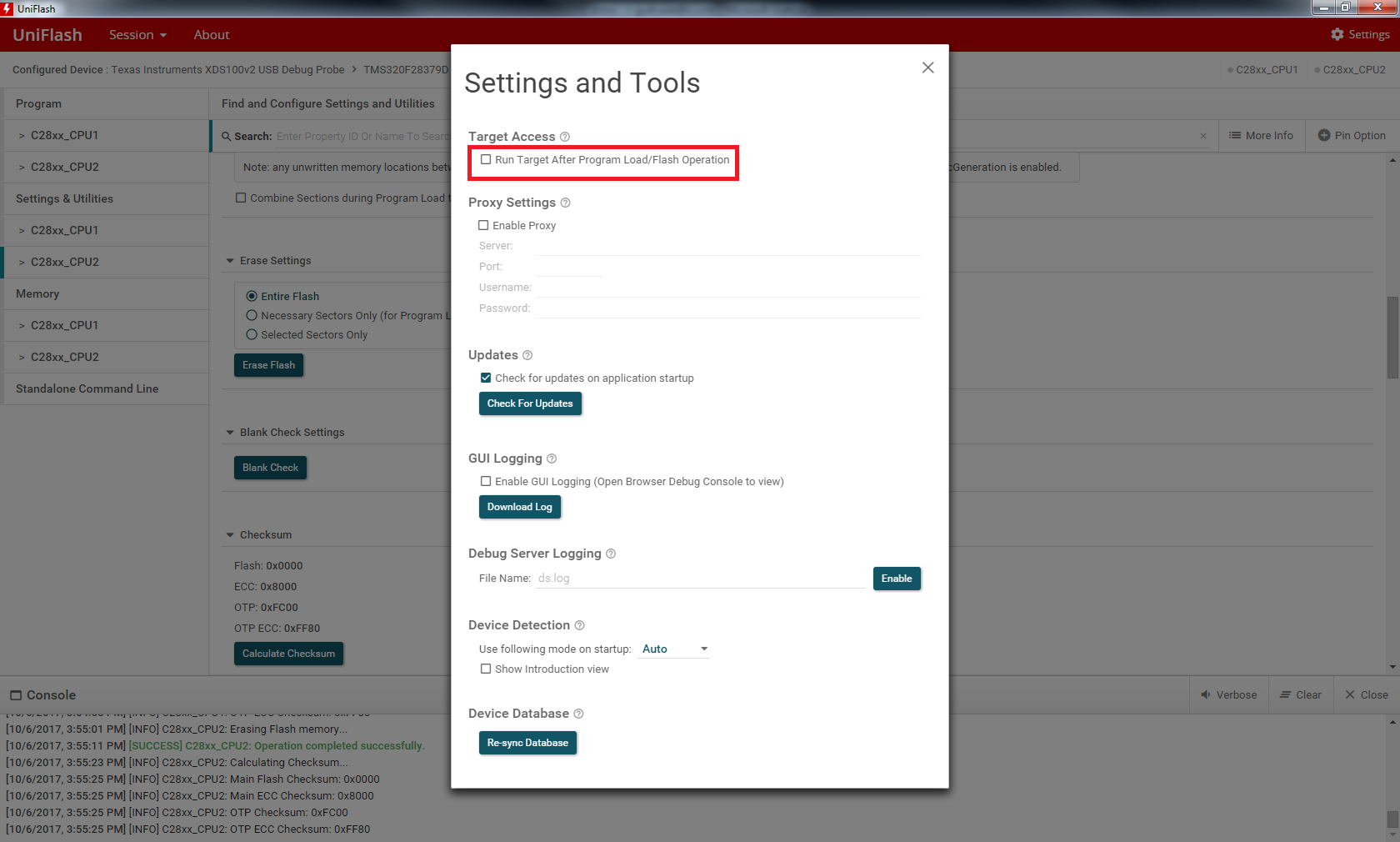The width and height of the screenshot is (1400, 842).
Task: Open help for Proxy Settings section
Action: [565, 203]
